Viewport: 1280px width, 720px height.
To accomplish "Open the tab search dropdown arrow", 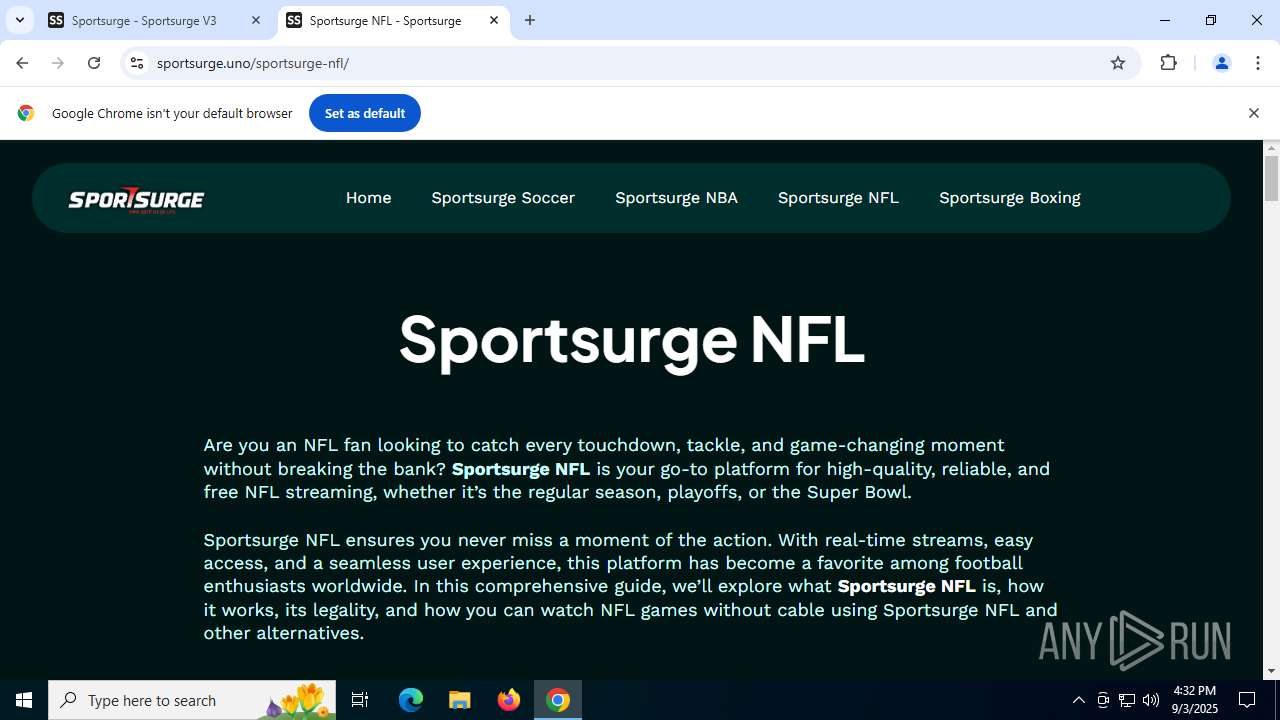I will [x=19, y=20].
